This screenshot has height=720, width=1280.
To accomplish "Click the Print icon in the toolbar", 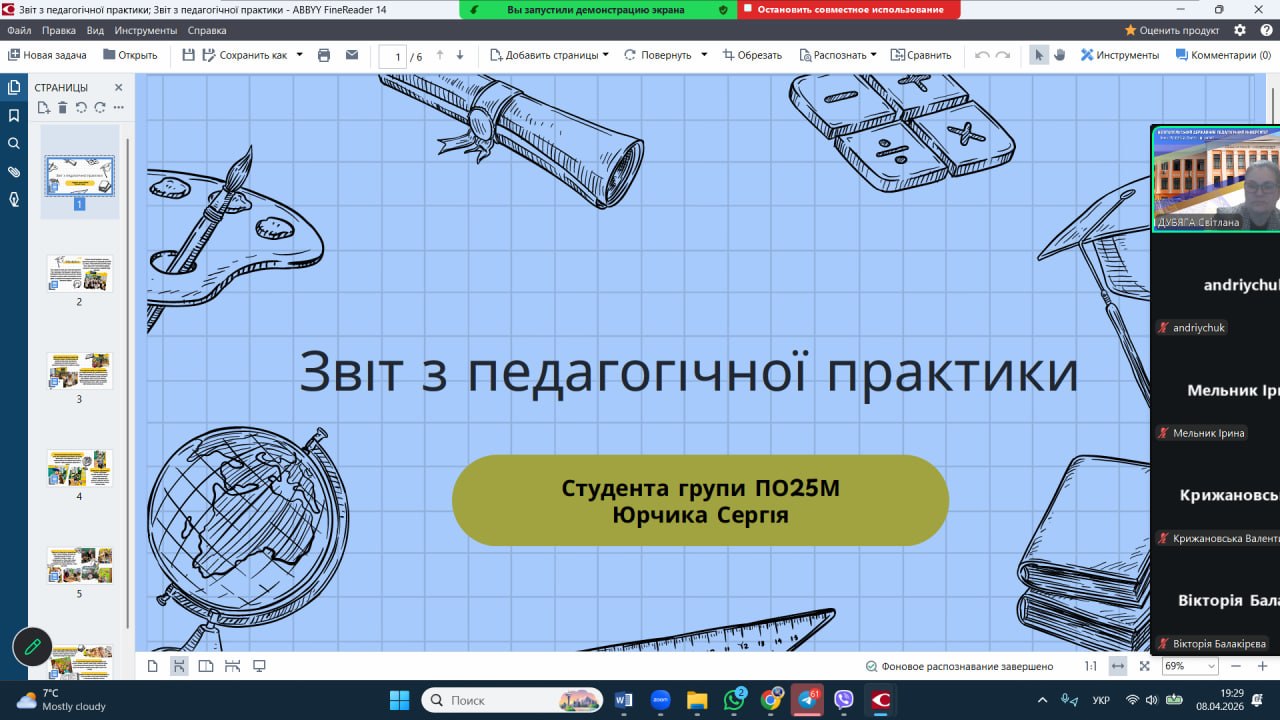I will point(324,55).
